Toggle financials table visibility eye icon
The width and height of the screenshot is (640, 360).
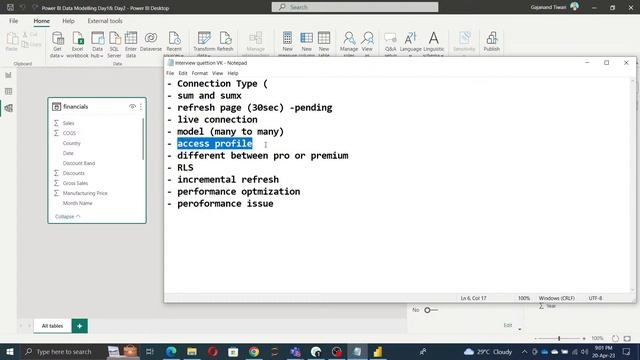pos(132,107)
